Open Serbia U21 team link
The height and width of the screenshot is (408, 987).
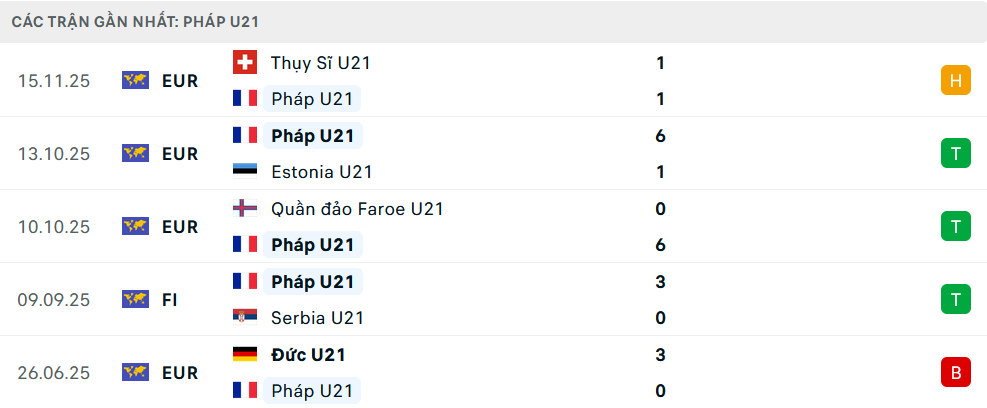click(317, 318)
